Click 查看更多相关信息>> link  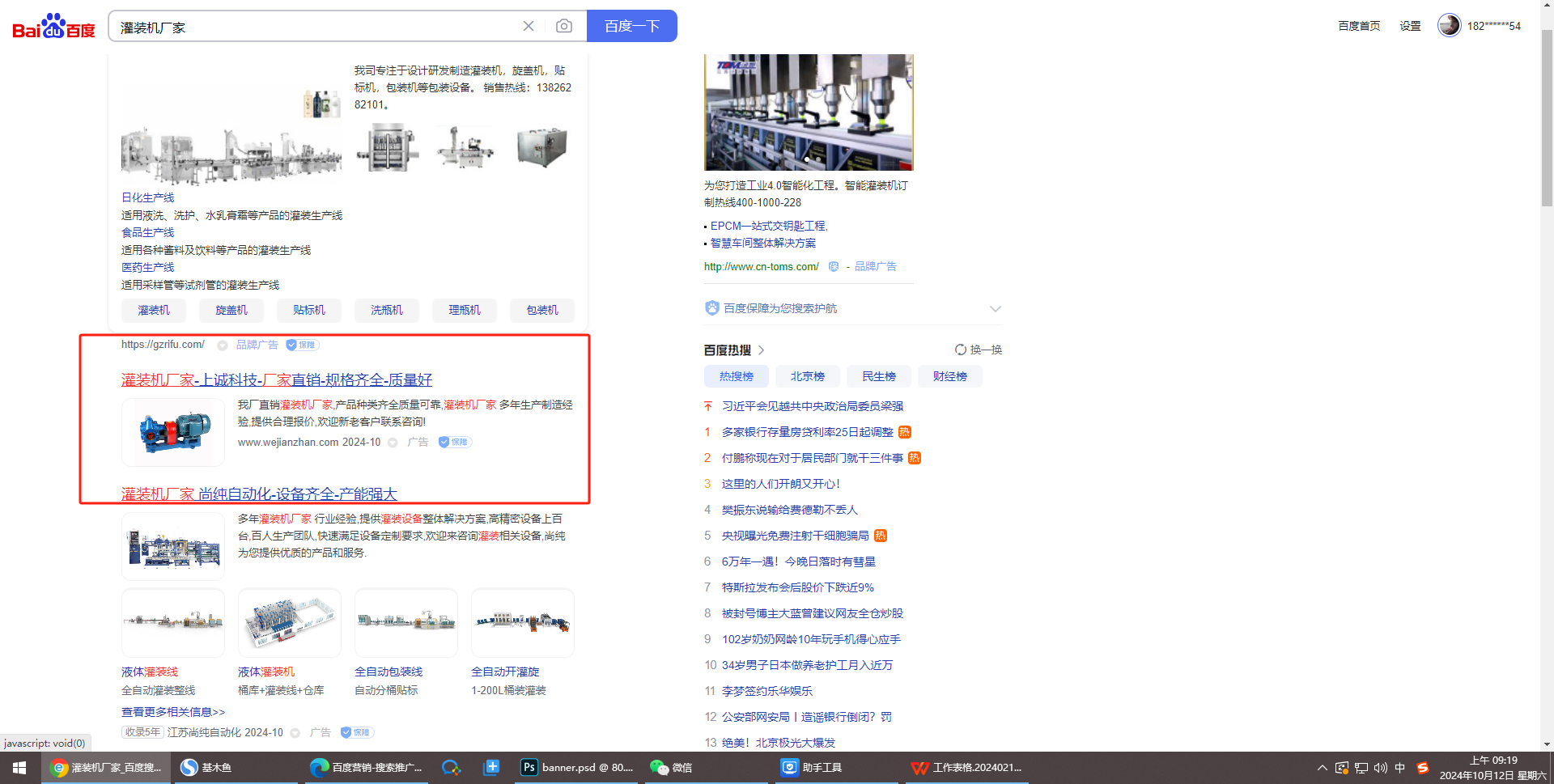(x=173, y=712)
